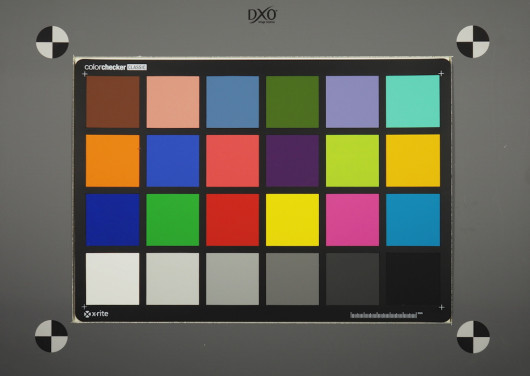Pick the turquoise bluish-green patch
The image size is (530, 376).
click(413, 101)
